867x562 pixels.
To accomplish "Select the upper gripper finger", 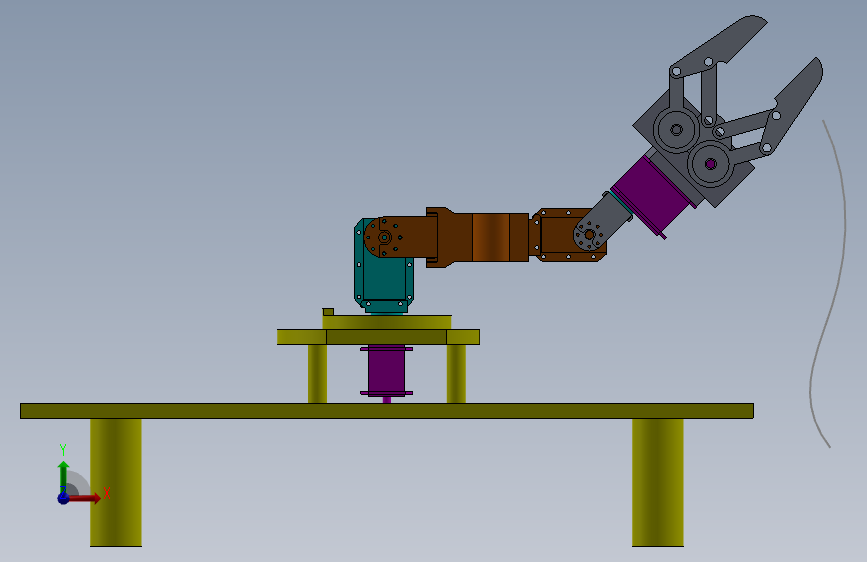I will point(719,47).
